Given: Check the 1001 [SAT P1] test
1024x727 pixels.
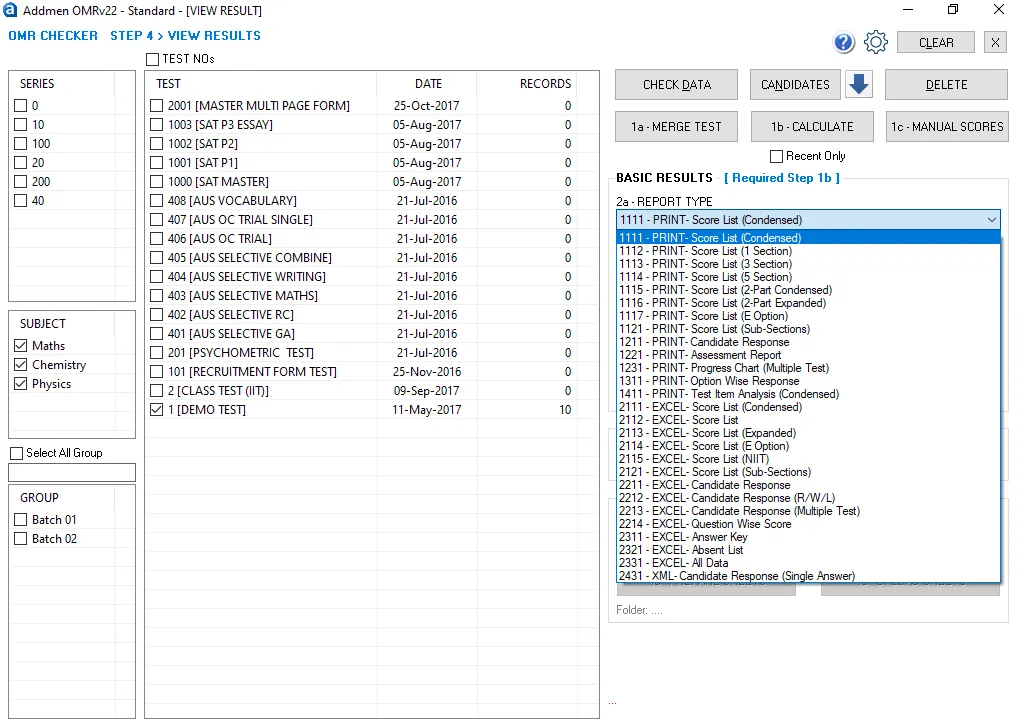Looking at the screenshot, I should (157, 163).
